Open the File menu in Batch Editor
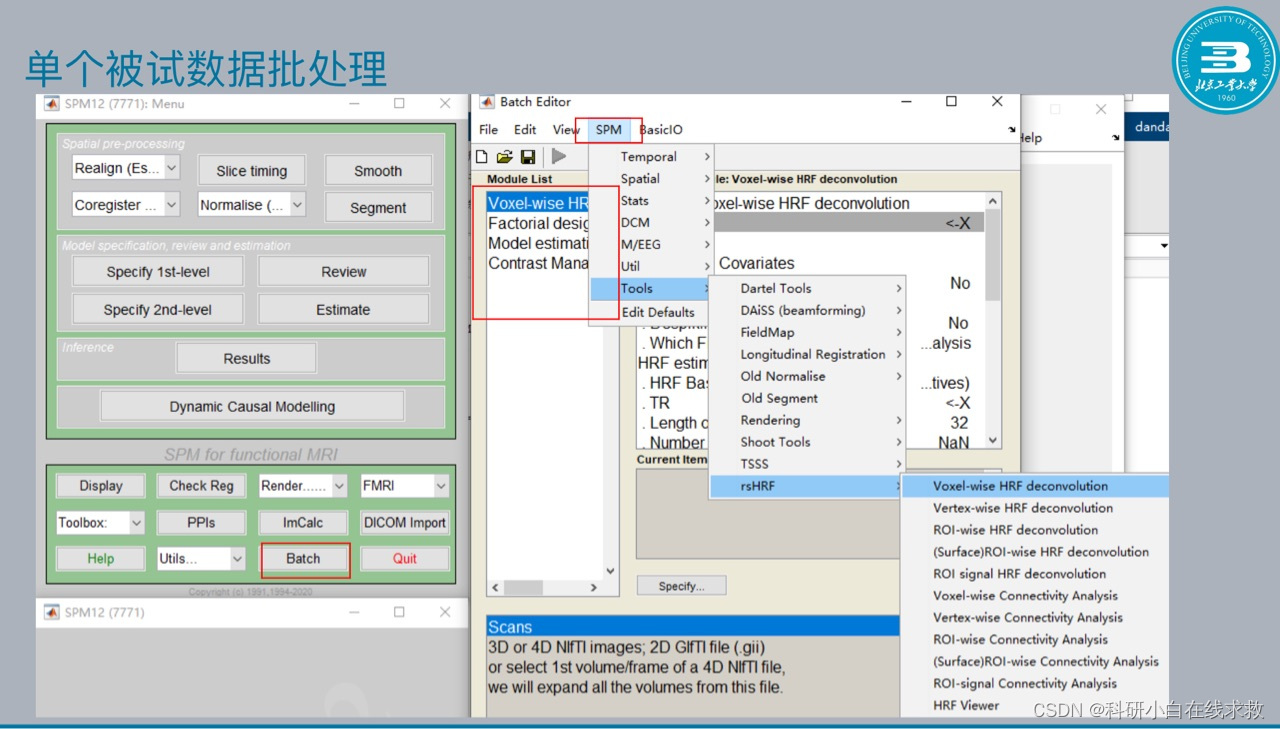Screen dimensions: 1280x729 pos(488,130)
